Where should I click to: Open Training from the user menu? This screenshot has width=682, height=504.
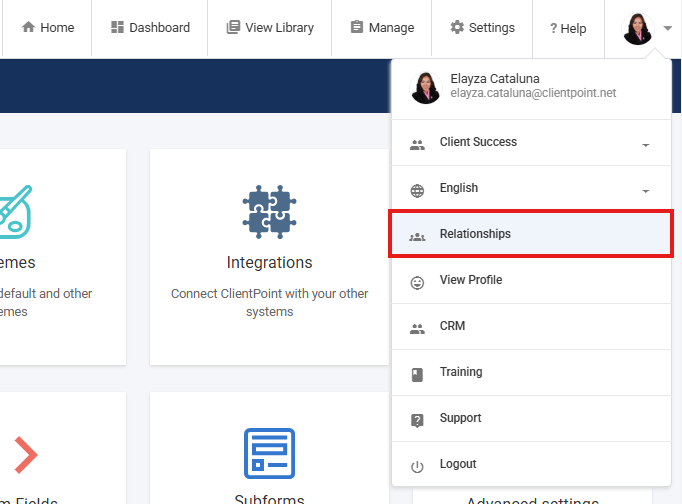click(531, 373)
